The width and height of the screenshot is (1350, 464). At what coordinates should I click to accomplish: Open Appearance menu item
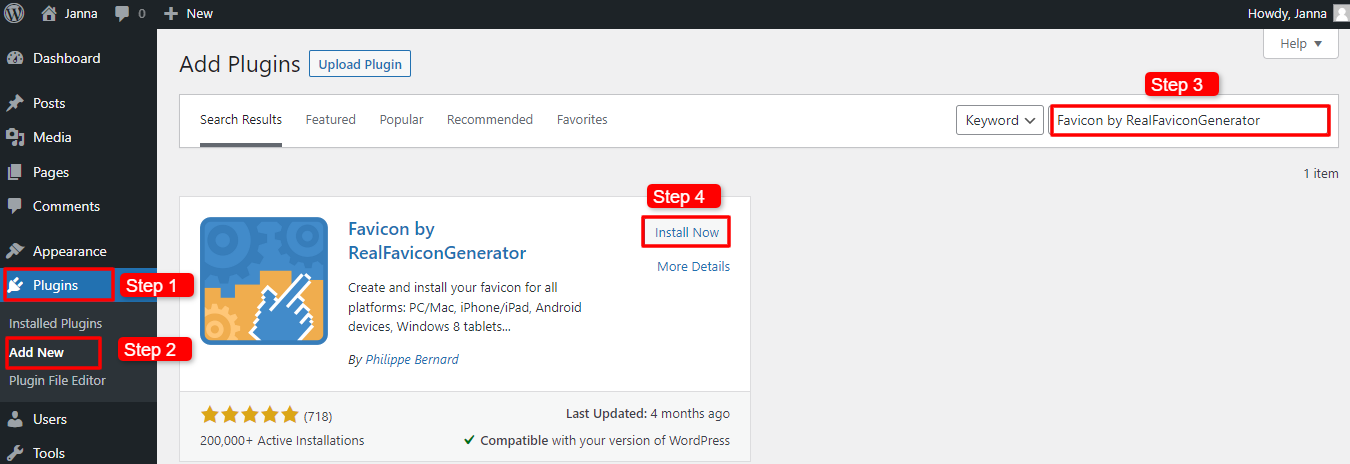78,251
